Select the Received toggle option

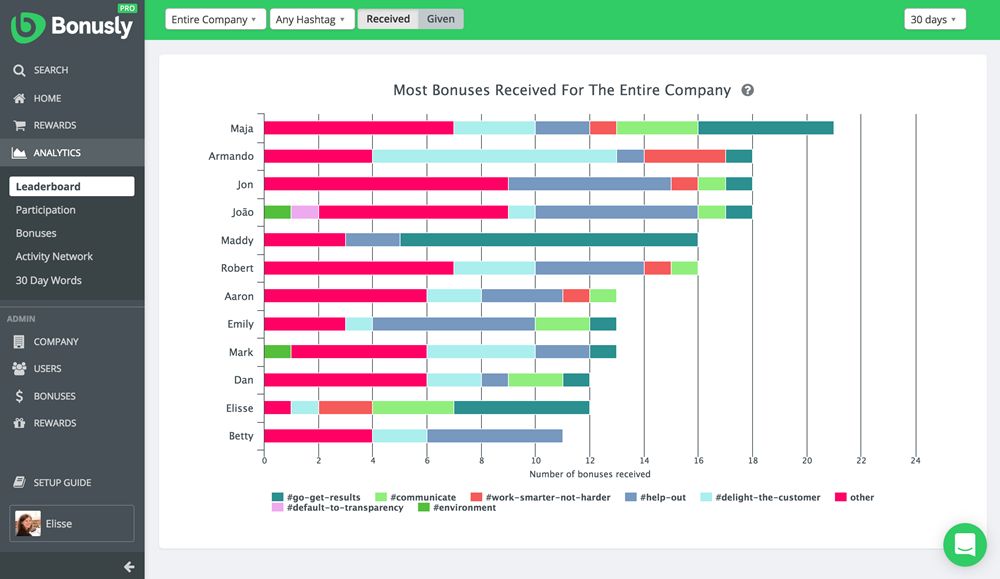[388, 19]
